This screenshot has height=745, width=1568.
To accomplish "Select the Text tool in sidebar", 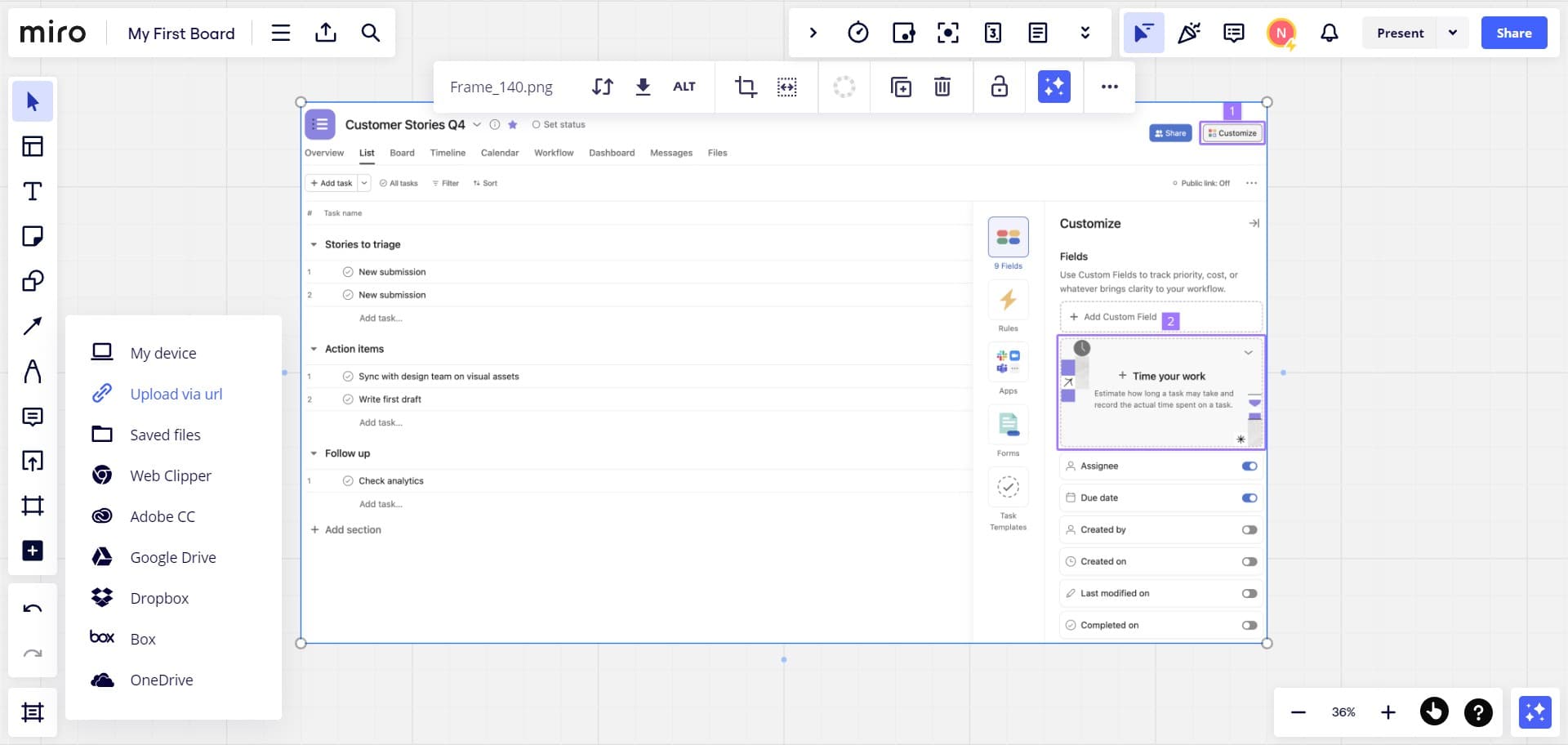I will coord(33,192).
